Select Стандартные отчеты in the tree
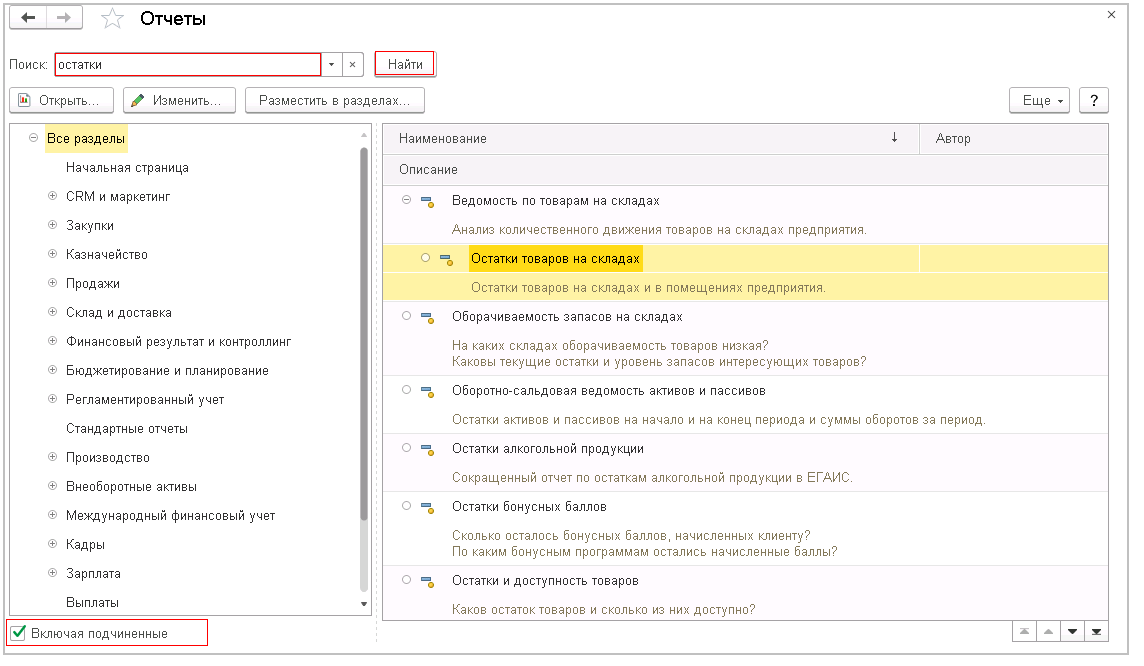This screenshot has width=1144, height=666. [x=127, y=429]
